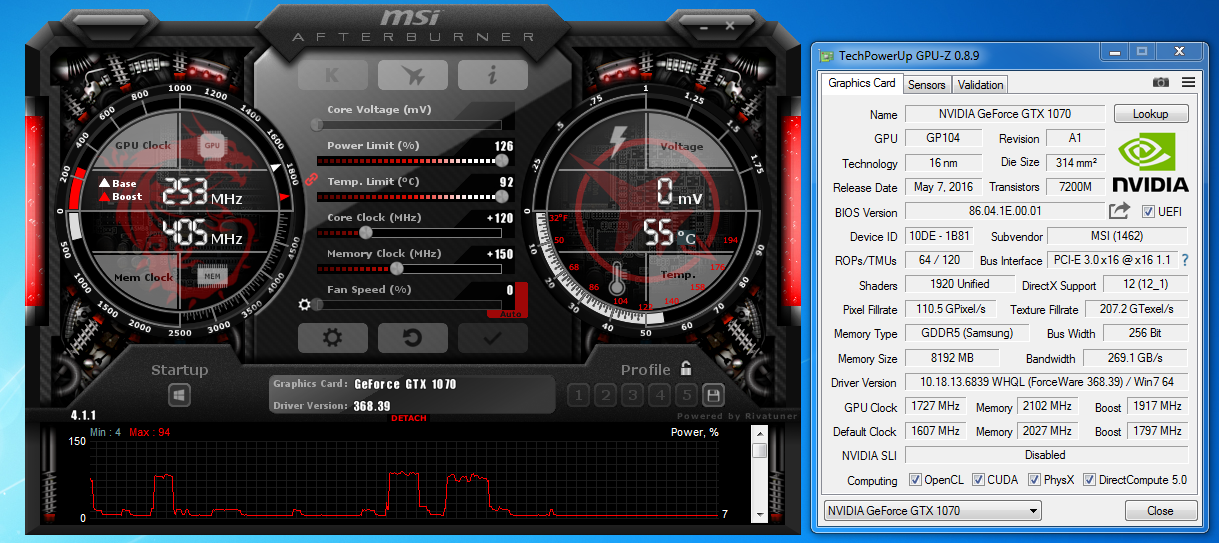Screen dimensions: 1219x543
Task: Toggle the Startup Windows logo button
Action: [x=179, y=395]
